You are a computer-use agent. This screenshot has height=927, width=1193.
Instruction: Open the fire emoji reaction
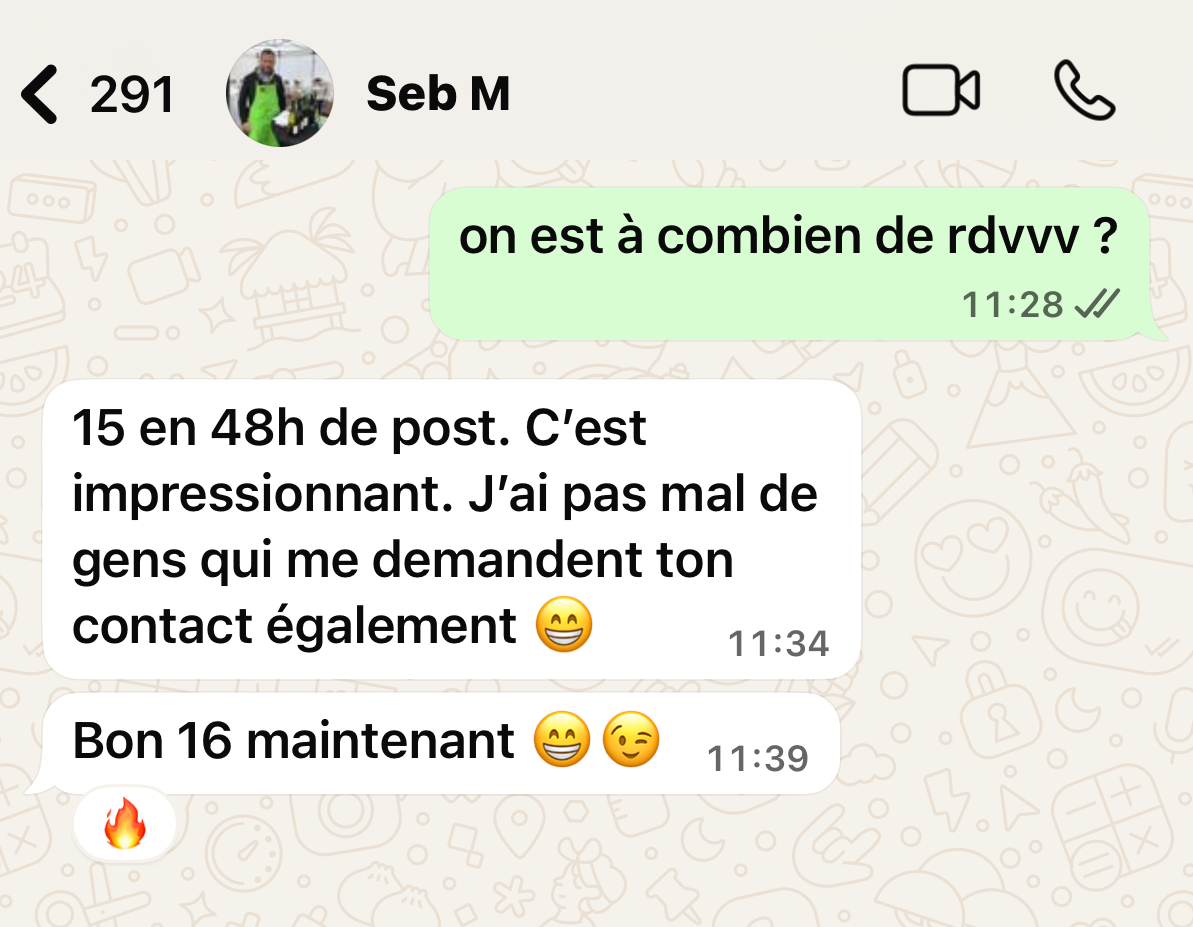point(125,823)
